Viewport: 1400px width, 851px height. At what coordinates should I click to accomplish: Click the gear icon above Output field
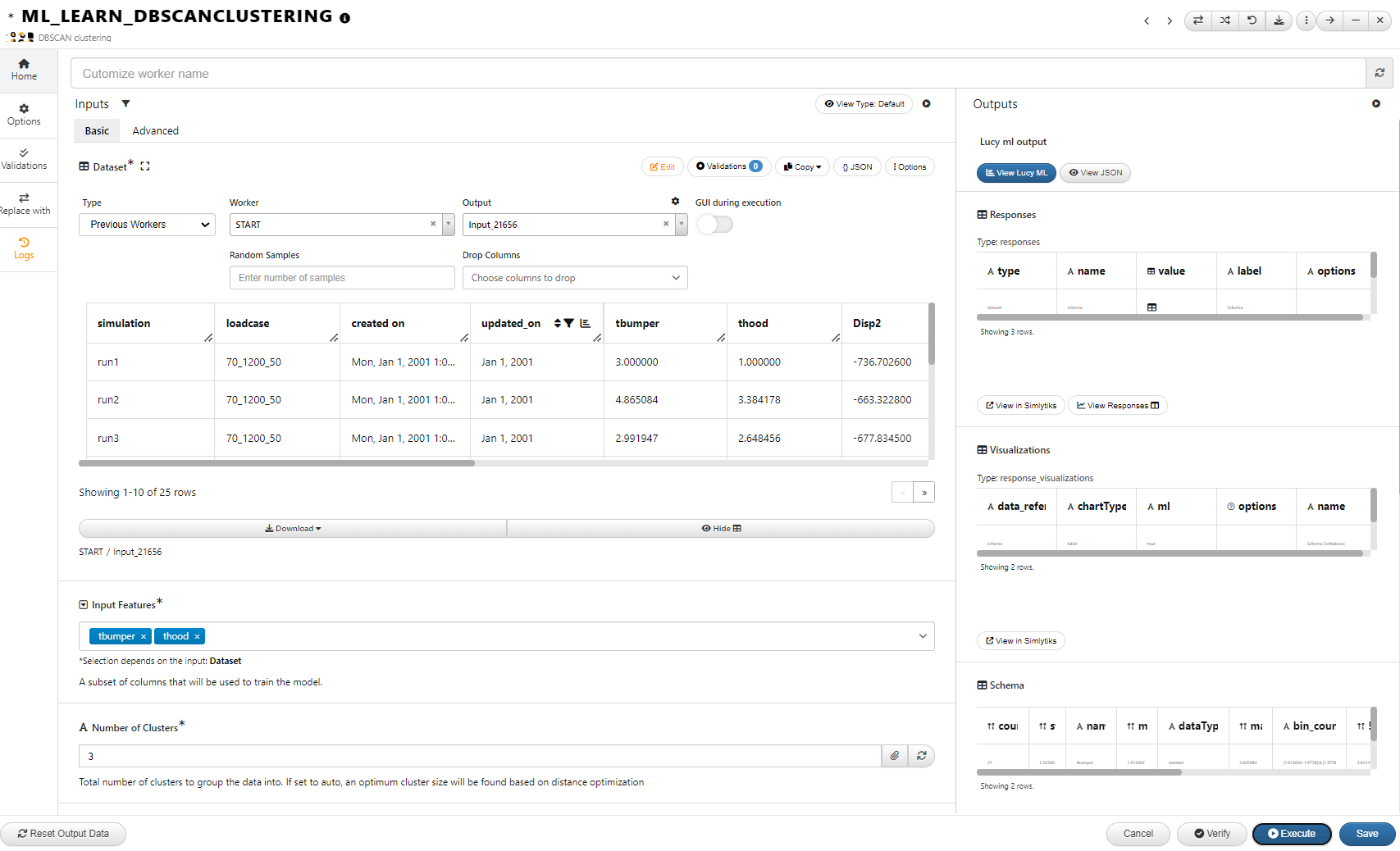click(675, 202)
